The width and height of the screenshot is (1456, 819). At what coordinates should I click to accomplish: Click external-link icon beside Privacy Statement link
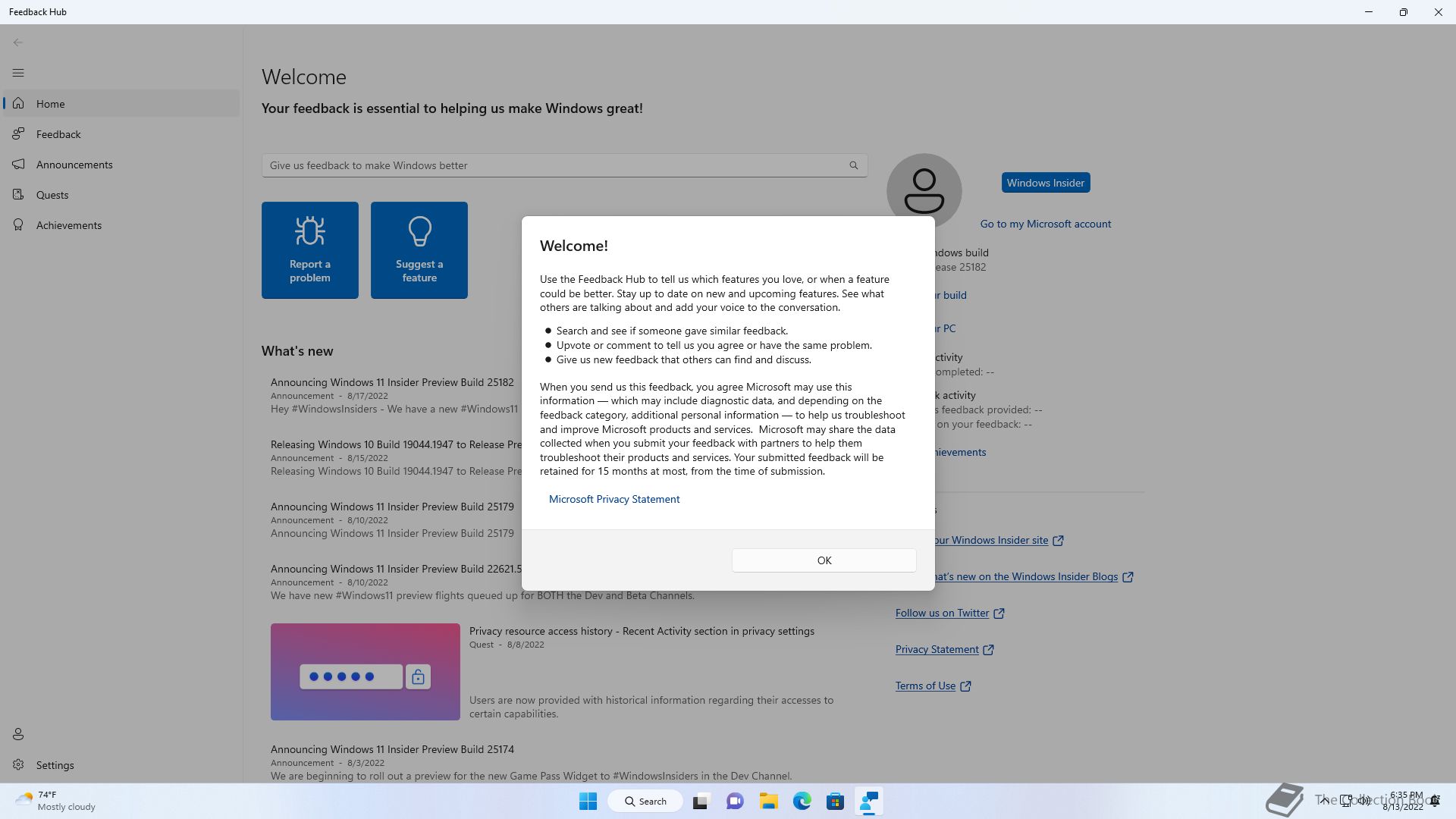click(x=988, y=650)
